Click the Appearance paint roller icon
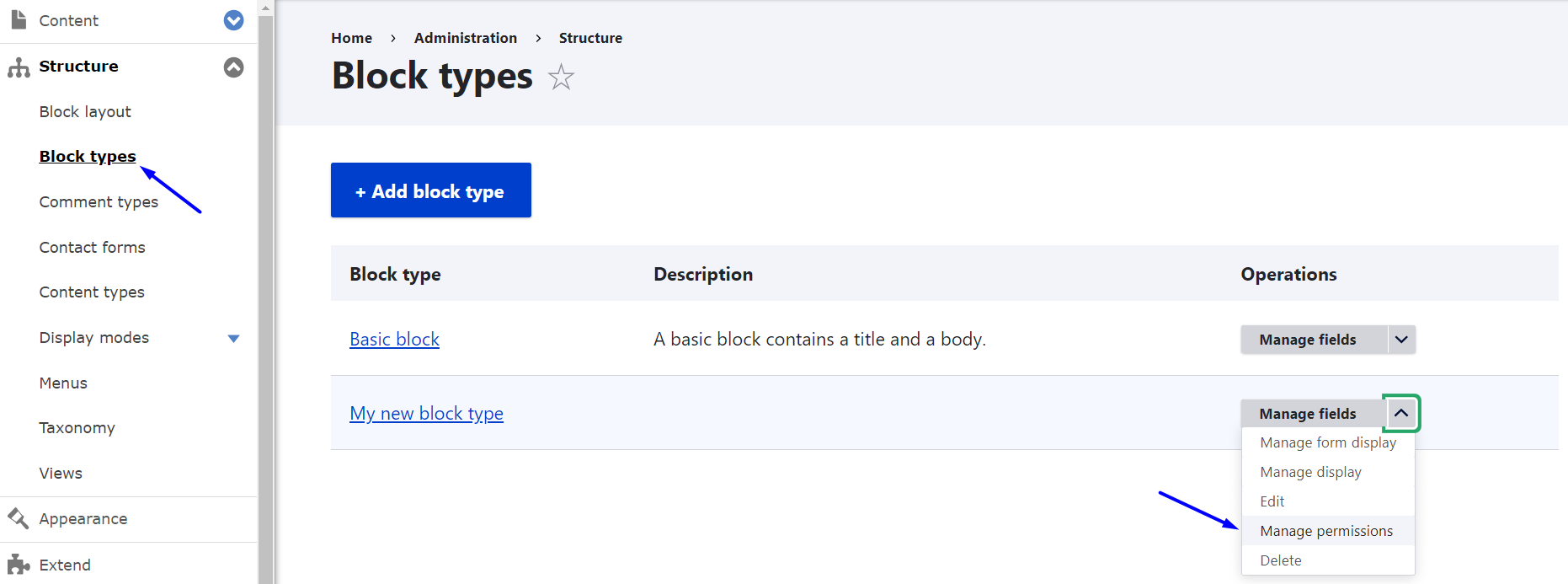The image size is (1568, 584). pyautogui.click(x=18, y=518)
